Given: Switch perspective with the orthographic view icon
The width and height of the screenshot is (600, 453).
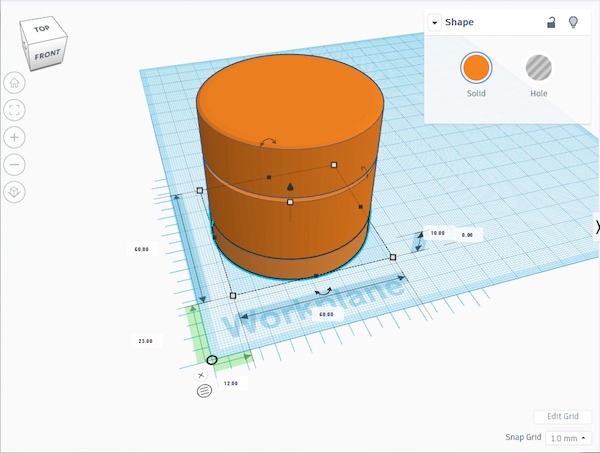Looking at the screenshot, I should pyautogui.click(x=15, y=191).
